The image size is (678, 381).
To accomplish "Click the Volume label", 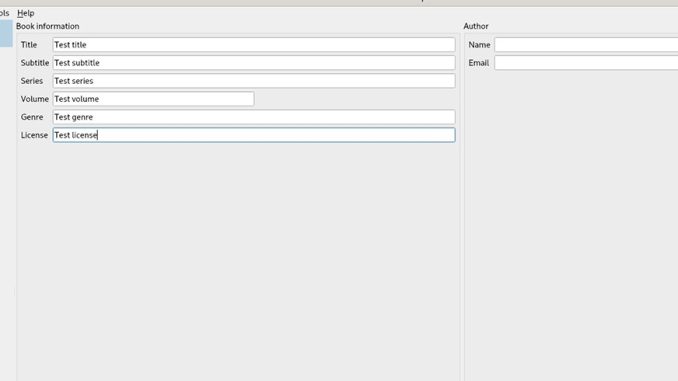I will click(35, 99).
